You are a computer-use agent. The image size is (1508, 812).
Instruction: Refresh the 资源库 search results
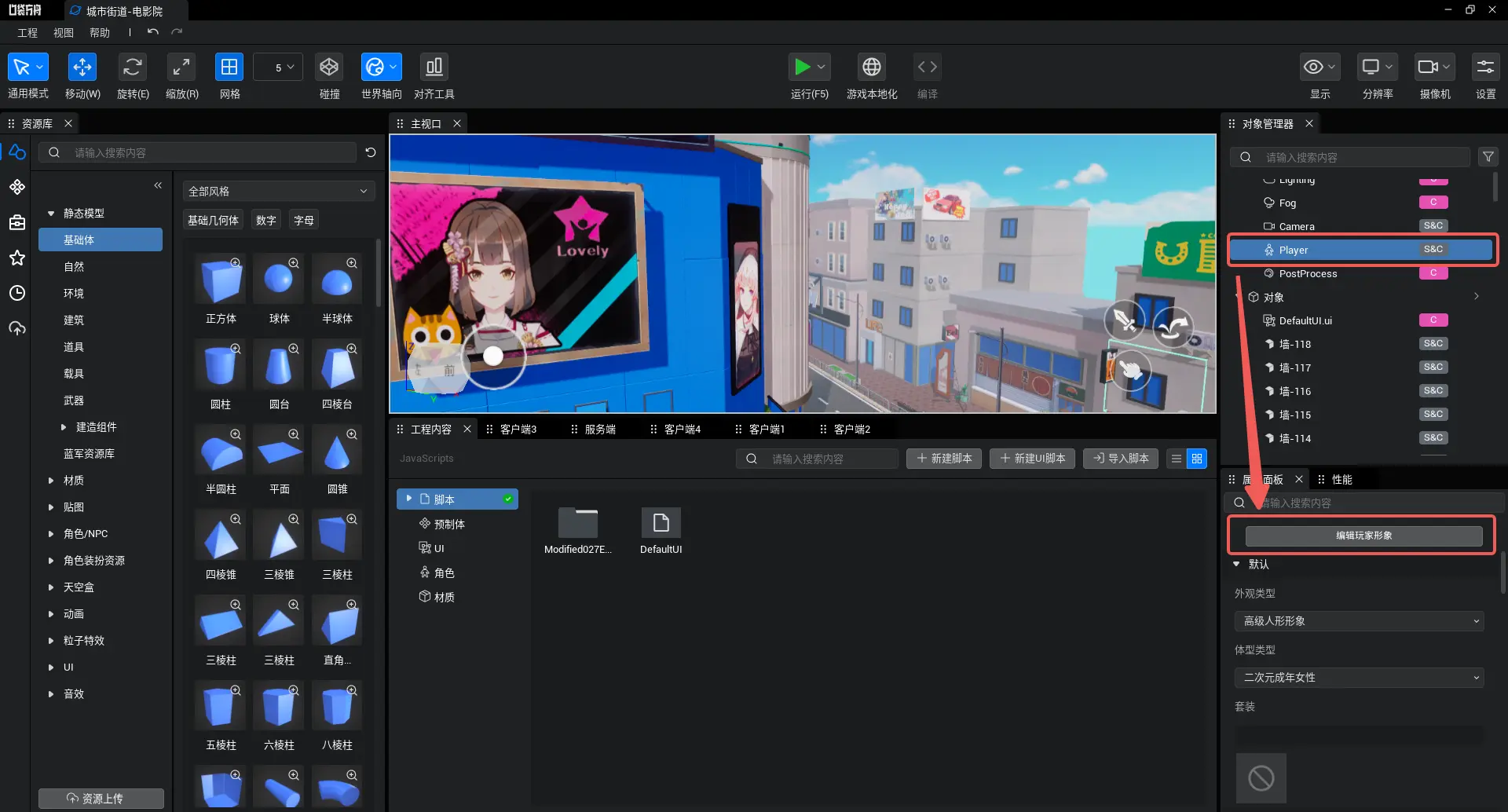pyautogui.click(x=371, y=152)
